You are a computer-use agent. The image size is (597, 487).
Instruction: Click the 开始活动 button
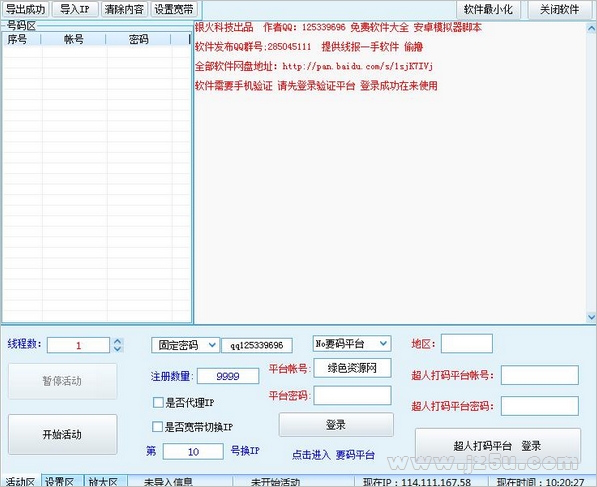tap(62, 434)
